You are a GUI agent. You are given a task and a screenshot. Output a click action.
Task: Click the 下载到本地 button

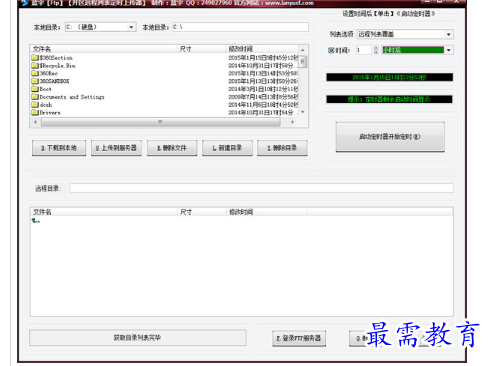[59, 148]
